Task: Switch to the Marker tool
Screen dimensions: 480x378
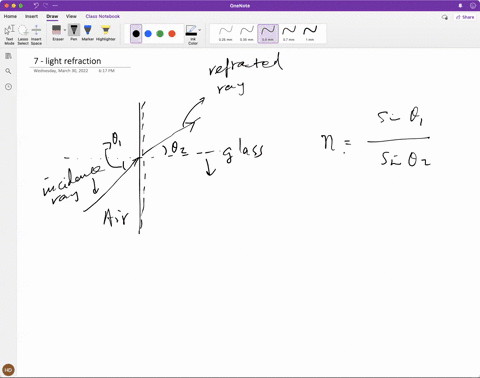Action: coord(88,33)
